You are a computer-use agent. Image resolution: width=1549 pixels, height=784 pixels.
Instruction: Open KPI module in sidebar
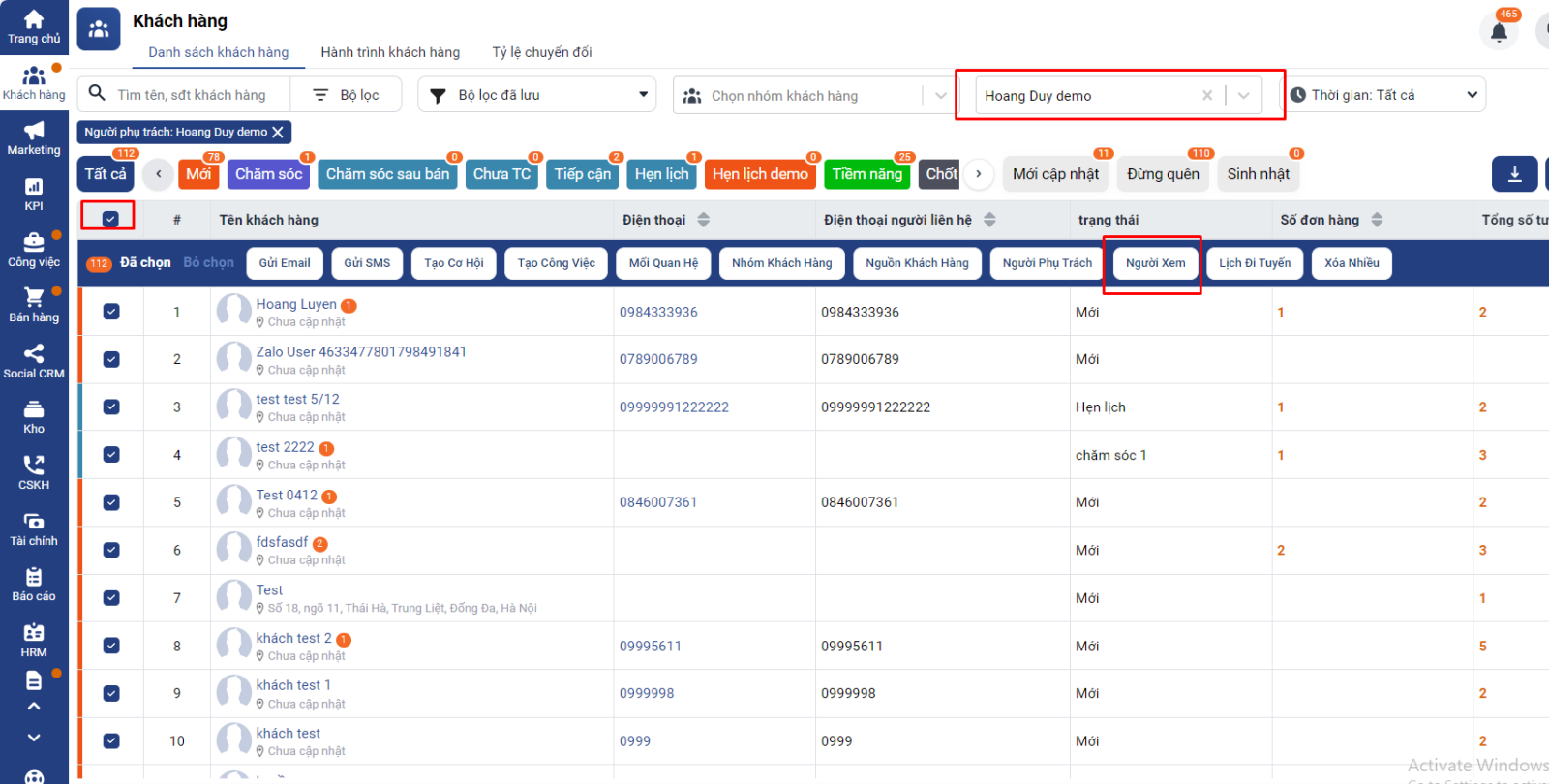(34, 195)
